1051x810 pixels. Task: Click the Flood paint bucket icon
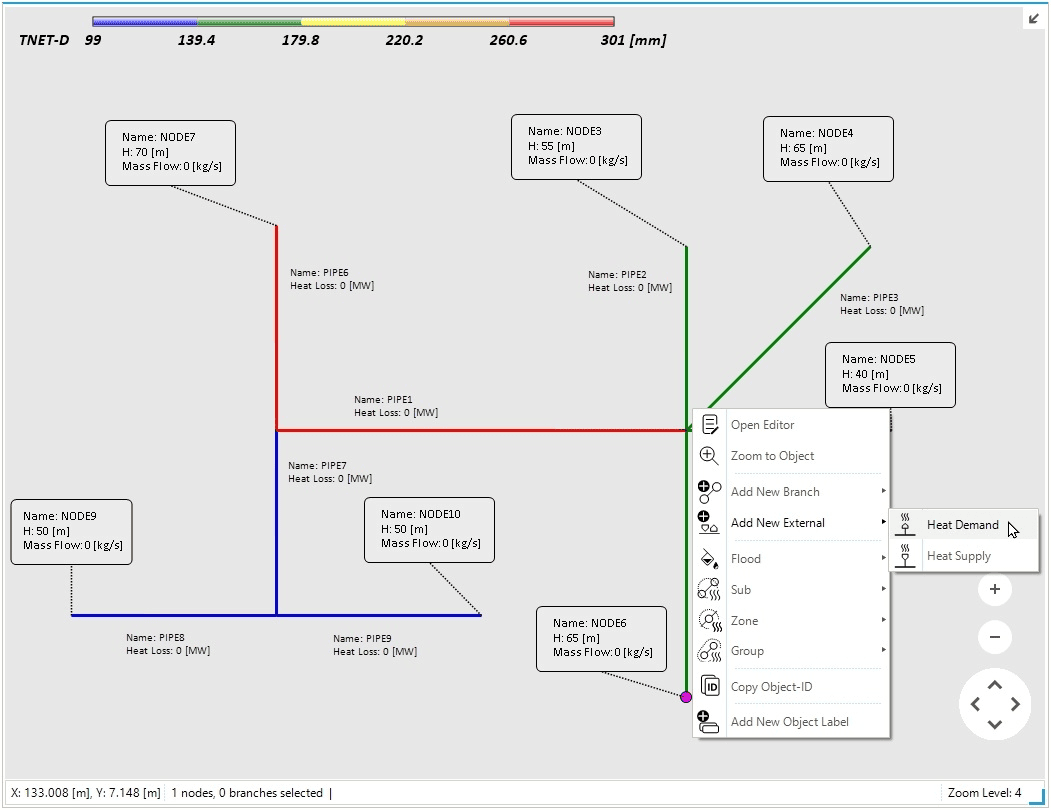709,559
